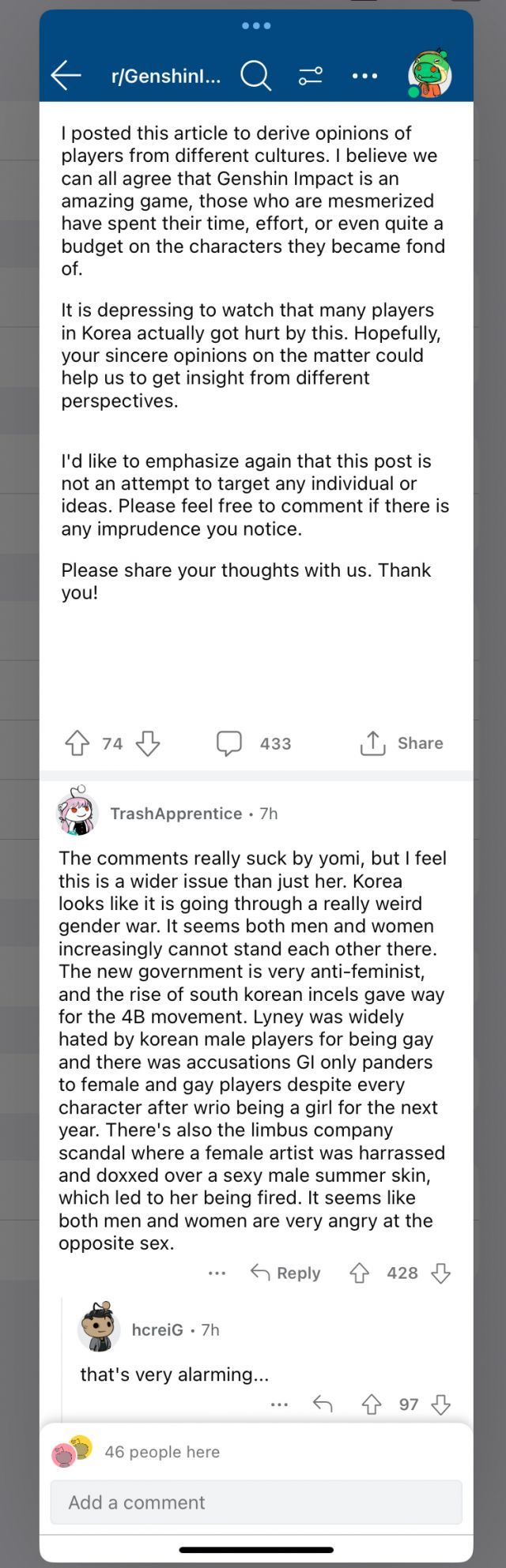Open r/GenshinI... subreddit title
506x1568 pixels.
[x=166, y=76]
